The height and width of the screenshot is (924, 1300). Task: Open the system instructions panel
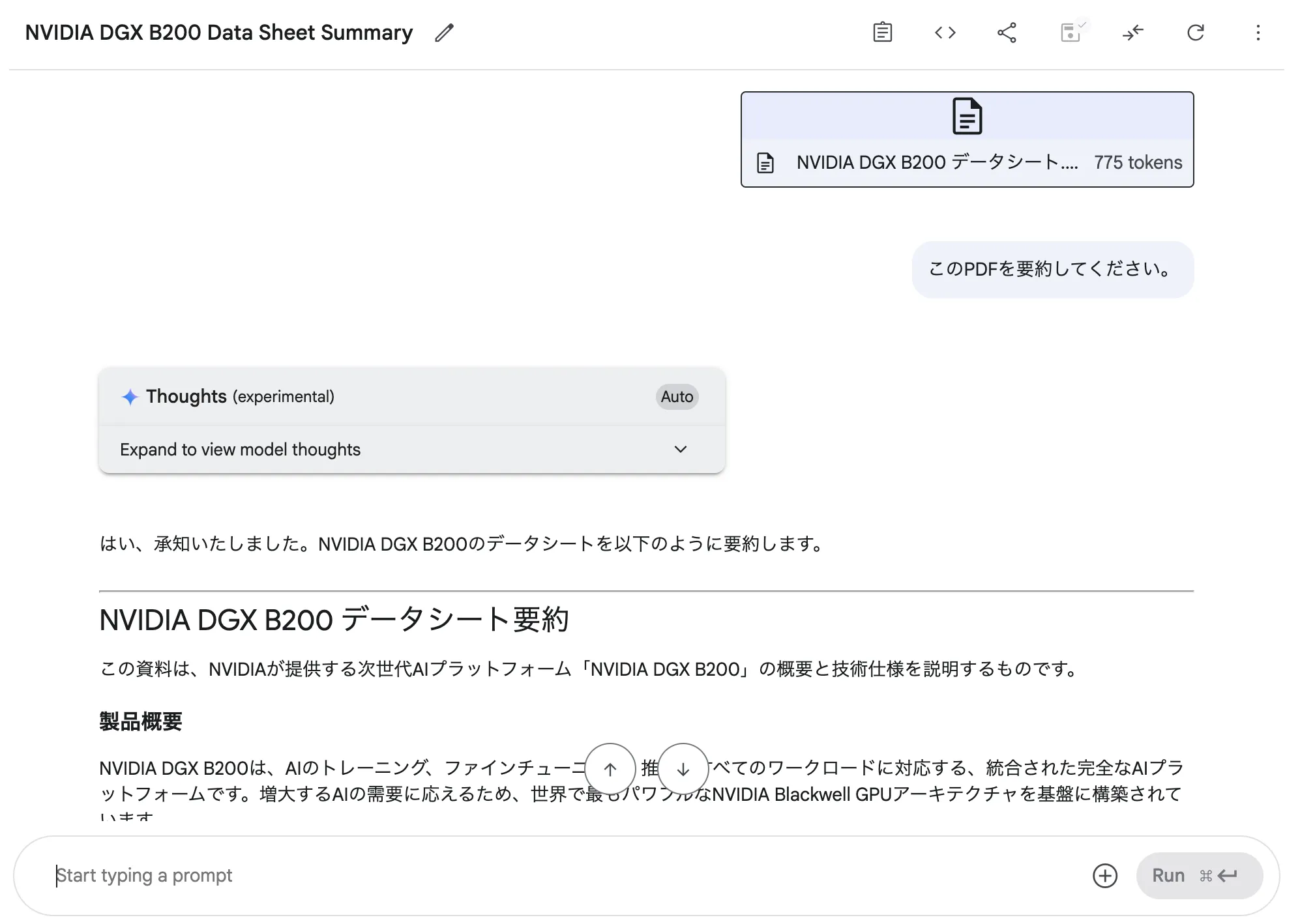(882, 33)
